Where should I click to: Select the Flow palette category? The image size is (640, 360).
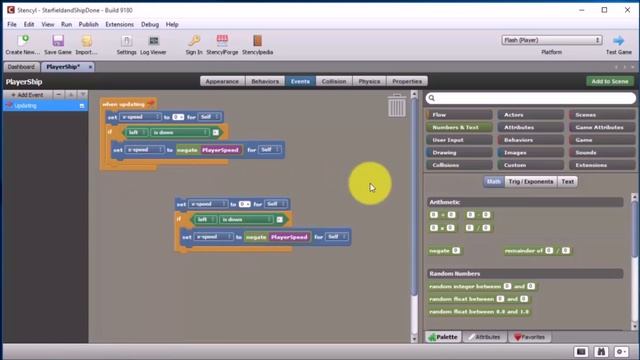click(x=459, y=115)
